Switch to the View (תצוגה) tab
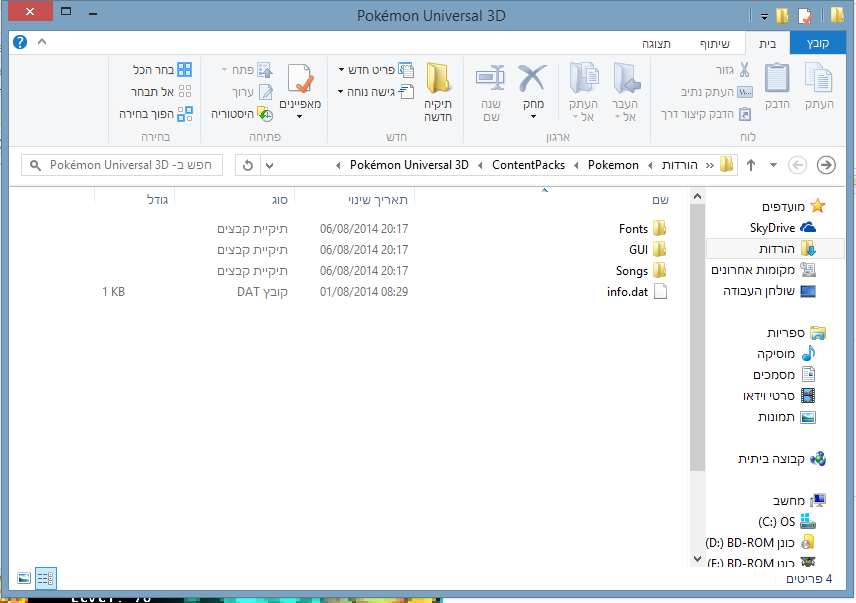The image size is (856, 603). (x=656, y=44)
